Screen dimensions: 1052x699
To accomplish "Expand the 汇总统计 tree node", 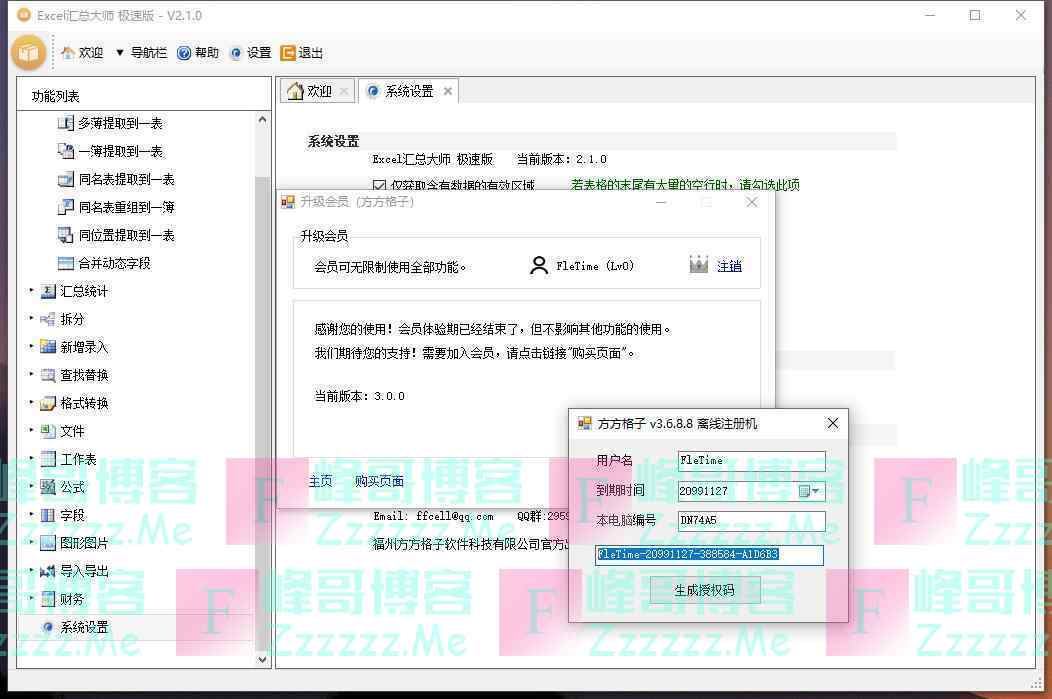I will pos(32,291).
